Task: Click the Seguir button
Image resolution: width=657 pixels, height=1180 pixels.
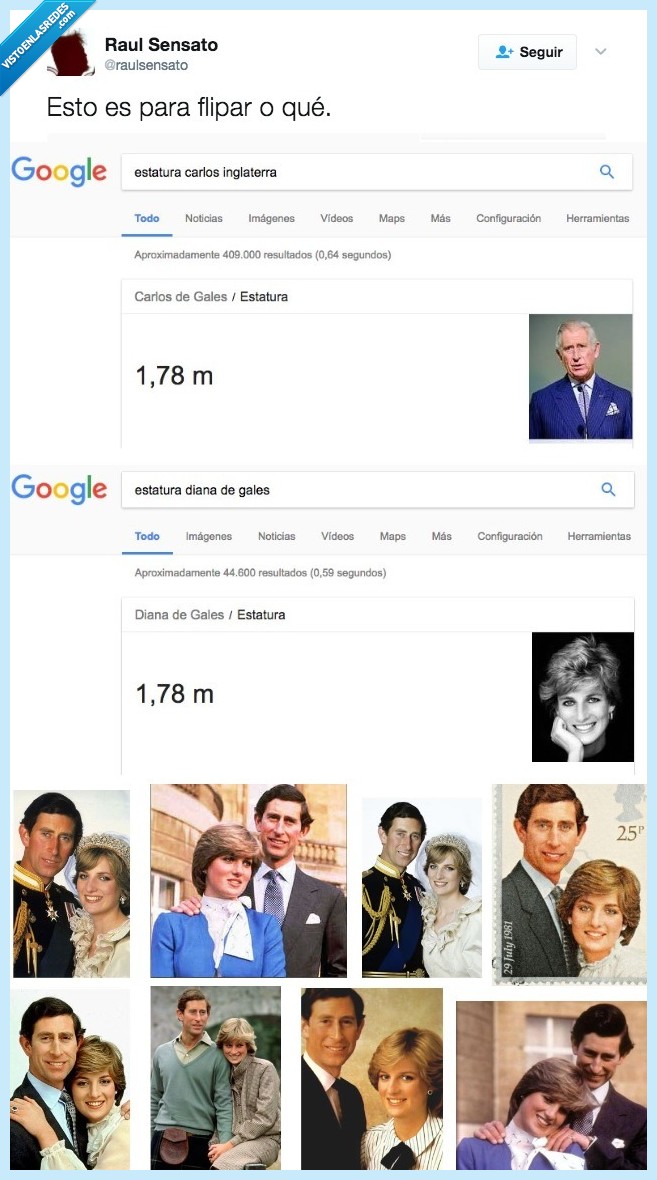Action: tap(527, 51)
